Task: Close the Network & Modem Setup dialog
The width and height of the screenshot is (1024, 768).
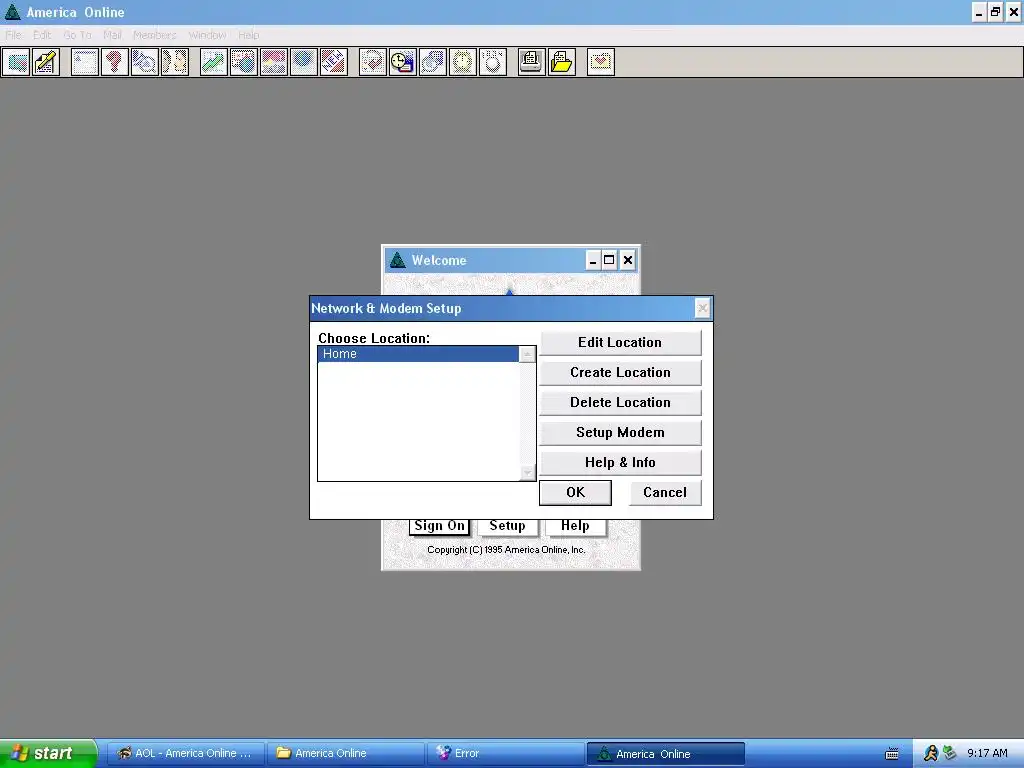Action: click(702, 308)
